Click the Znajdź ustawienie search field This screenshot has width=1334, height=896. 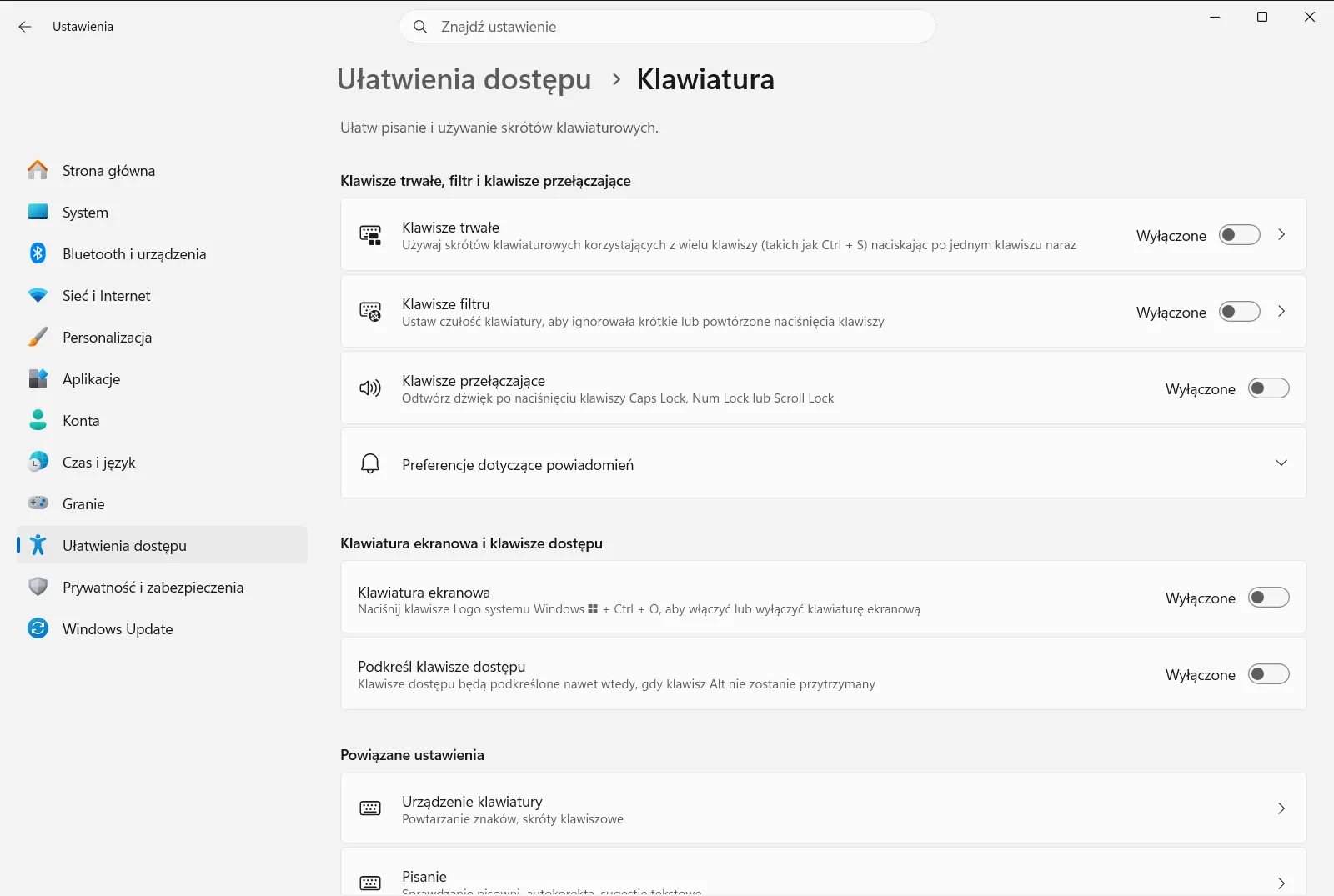[x=667, y=27]
